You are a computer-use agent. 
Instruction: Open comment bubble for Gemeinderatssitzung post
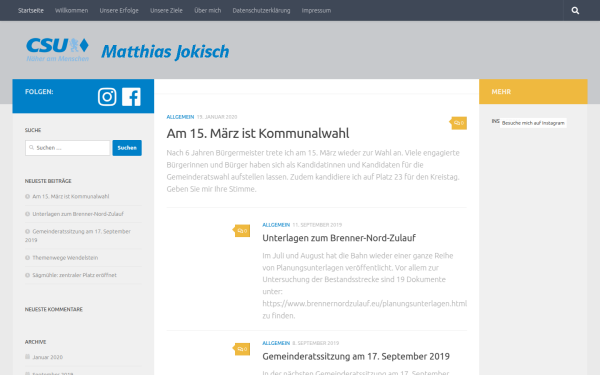[x=242, y=349]
